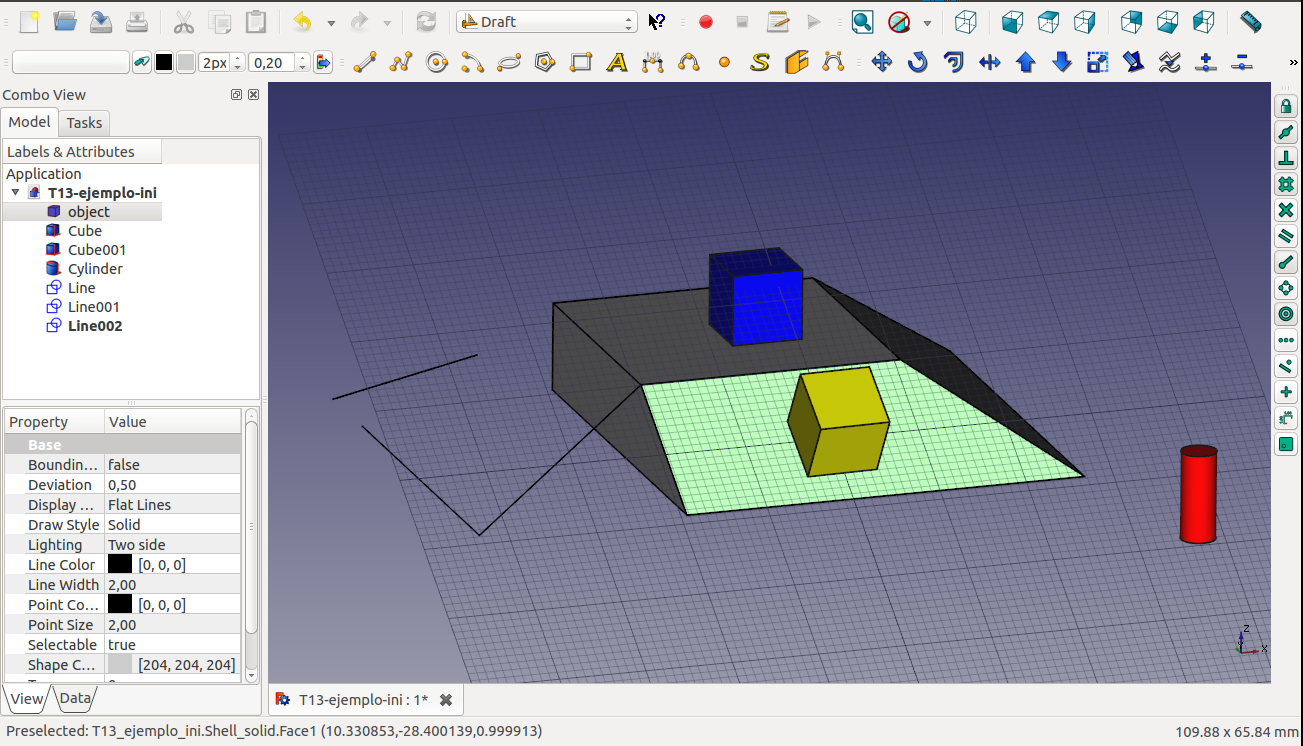The height and width of the screenshot is (746, 1303).
Task: Click the Macro record red button
Action: (706, 22)
